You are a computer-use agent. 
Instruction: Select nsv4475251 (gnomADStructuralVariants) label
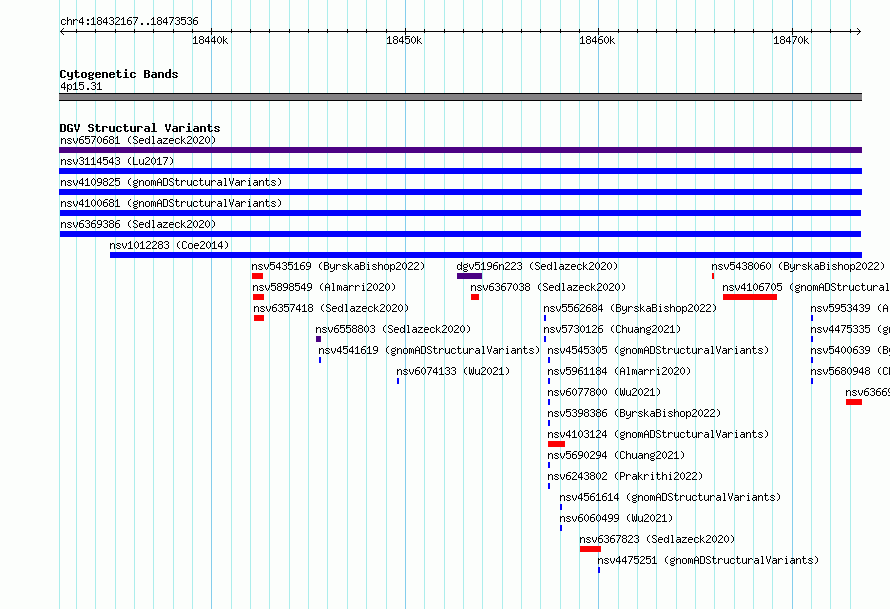pyautogui.click(x=708, y=560)
